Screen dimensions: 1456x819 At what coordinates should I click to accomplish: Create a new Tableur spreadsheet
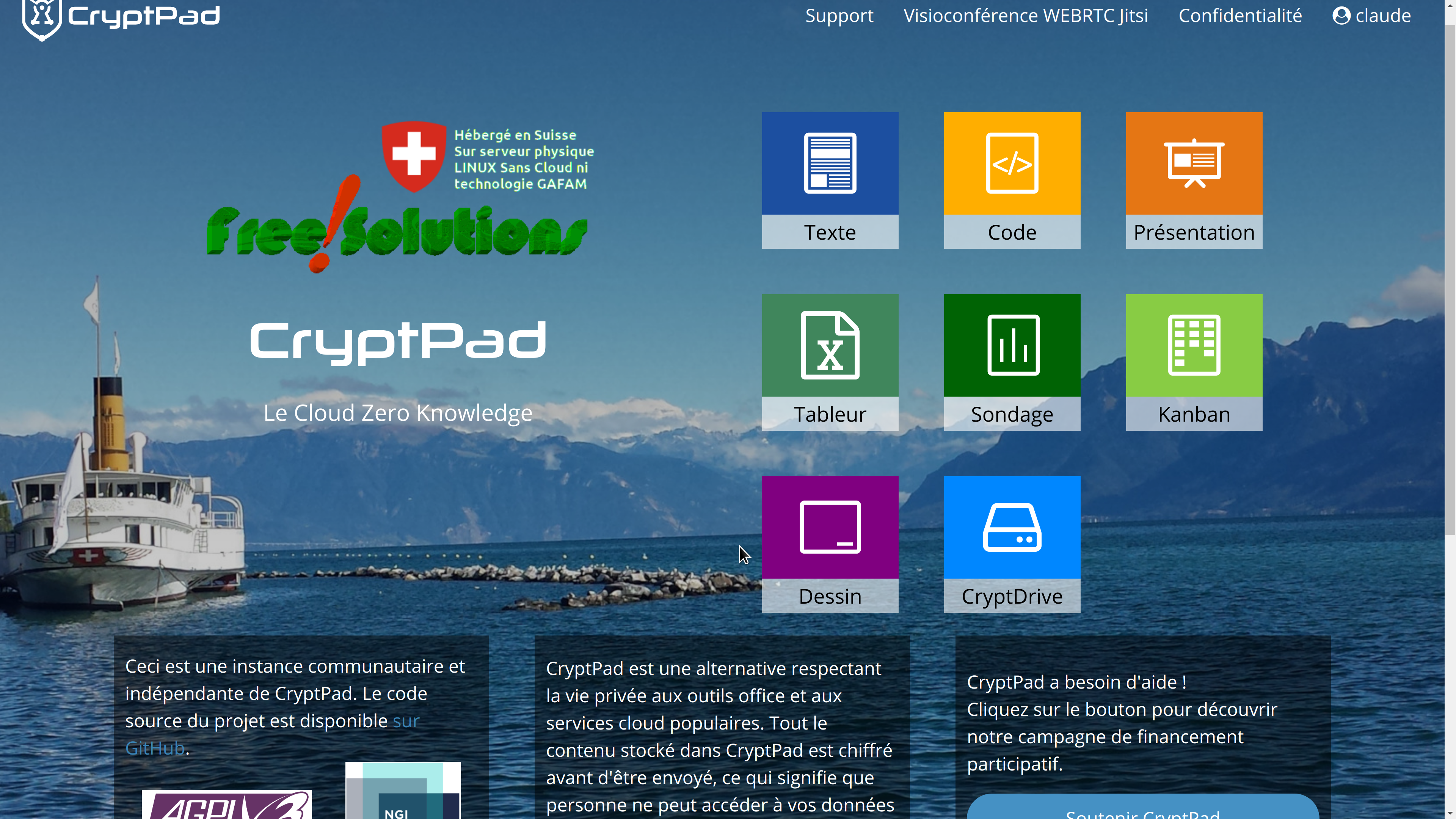pos(830,362)
